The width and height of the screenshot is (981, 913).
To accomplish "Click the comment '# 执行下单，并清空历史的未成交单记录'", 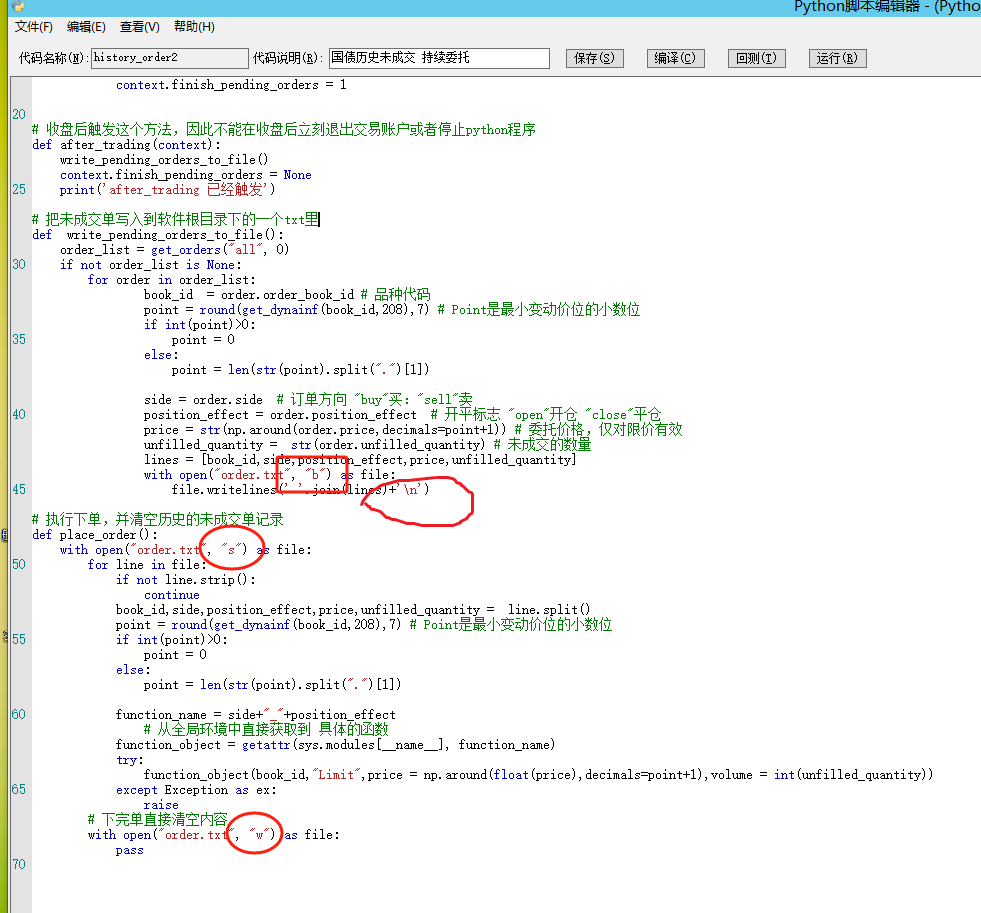I will (158, 519).
